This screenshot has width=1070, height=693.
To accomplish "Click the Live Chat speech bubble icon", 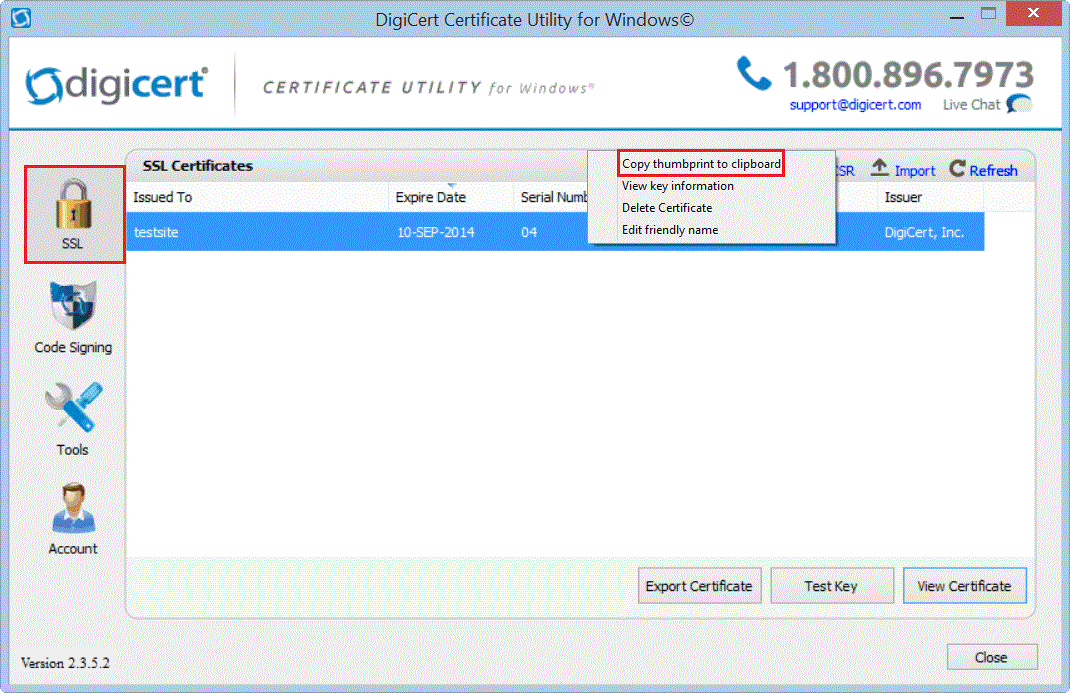I will point(1019,104).
